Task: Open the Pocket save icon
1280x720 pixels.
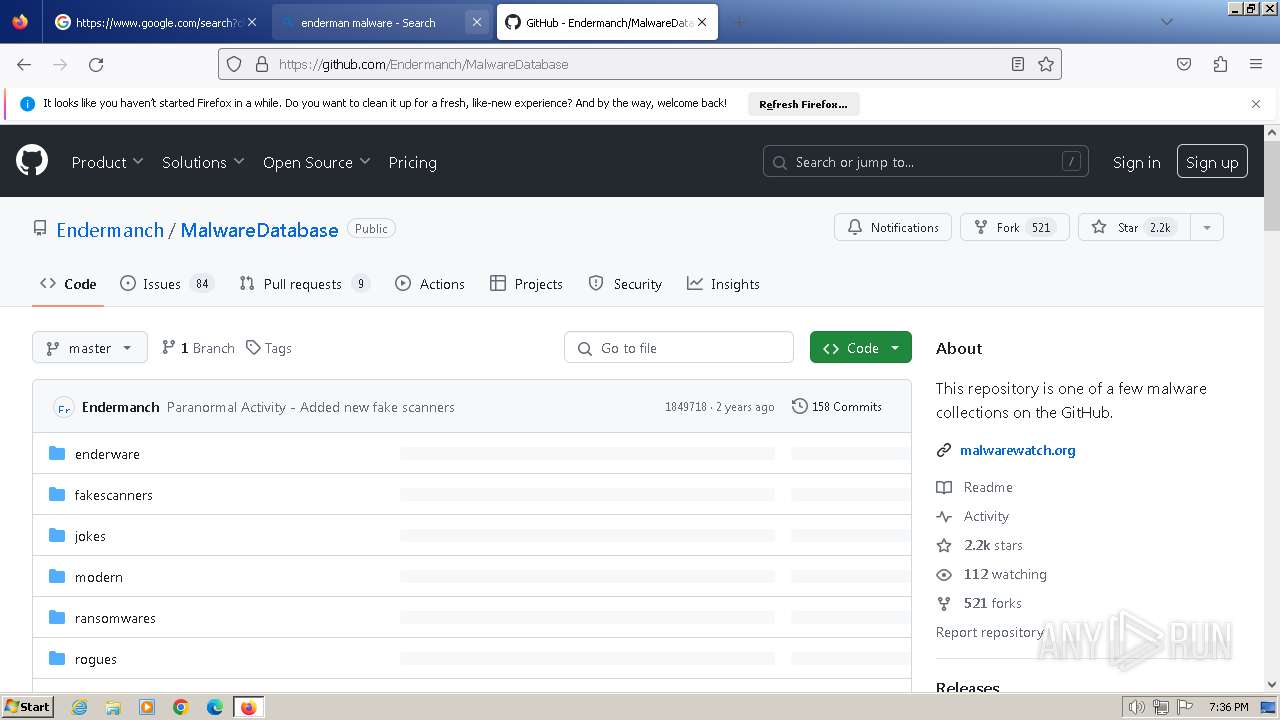Action: tap(1184, 64)
